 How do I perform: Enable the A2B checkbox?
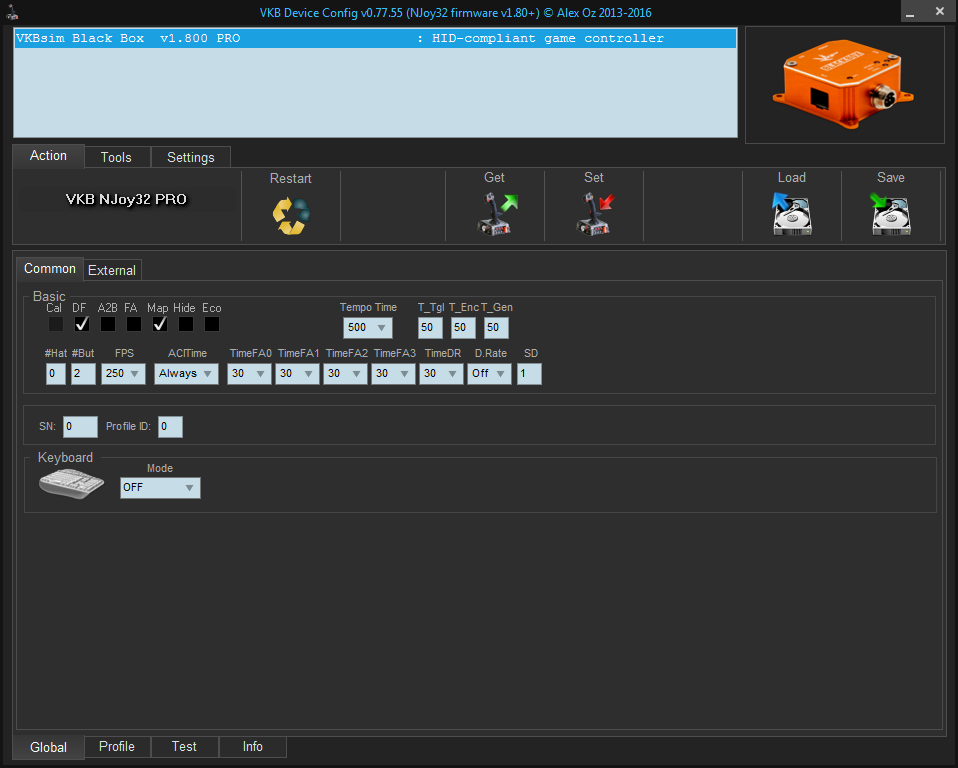(x=108, y=324)
